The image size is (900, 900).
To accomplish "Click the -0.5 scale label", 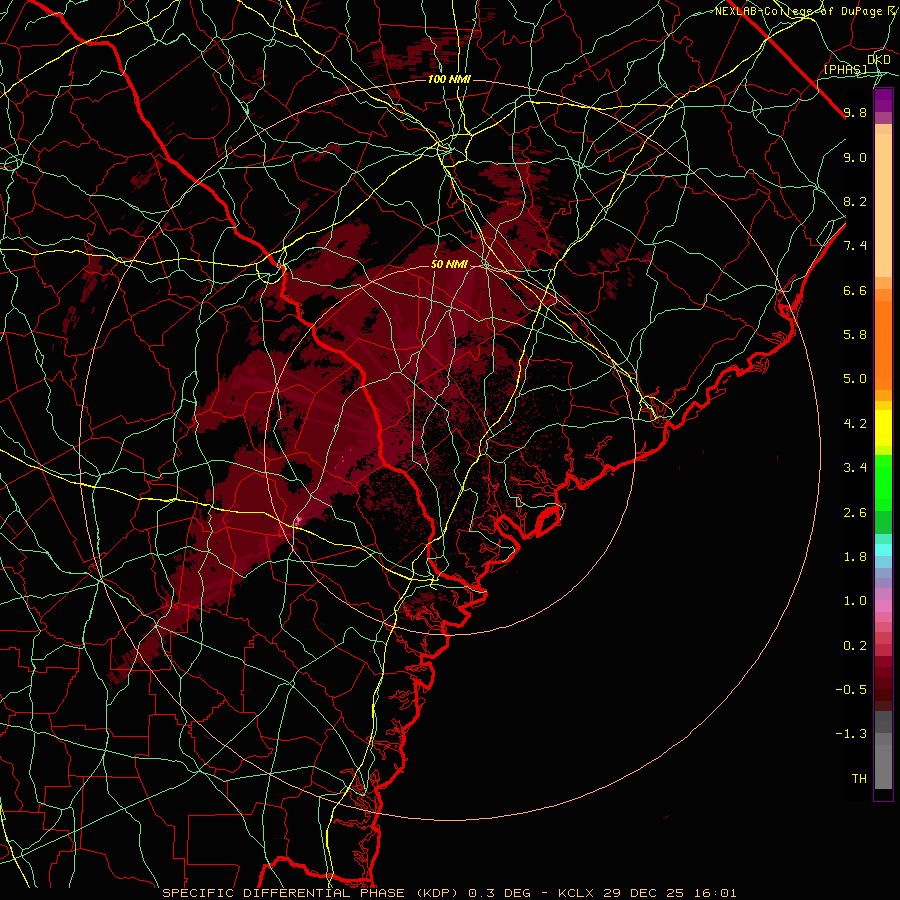I will pos(851,689).
